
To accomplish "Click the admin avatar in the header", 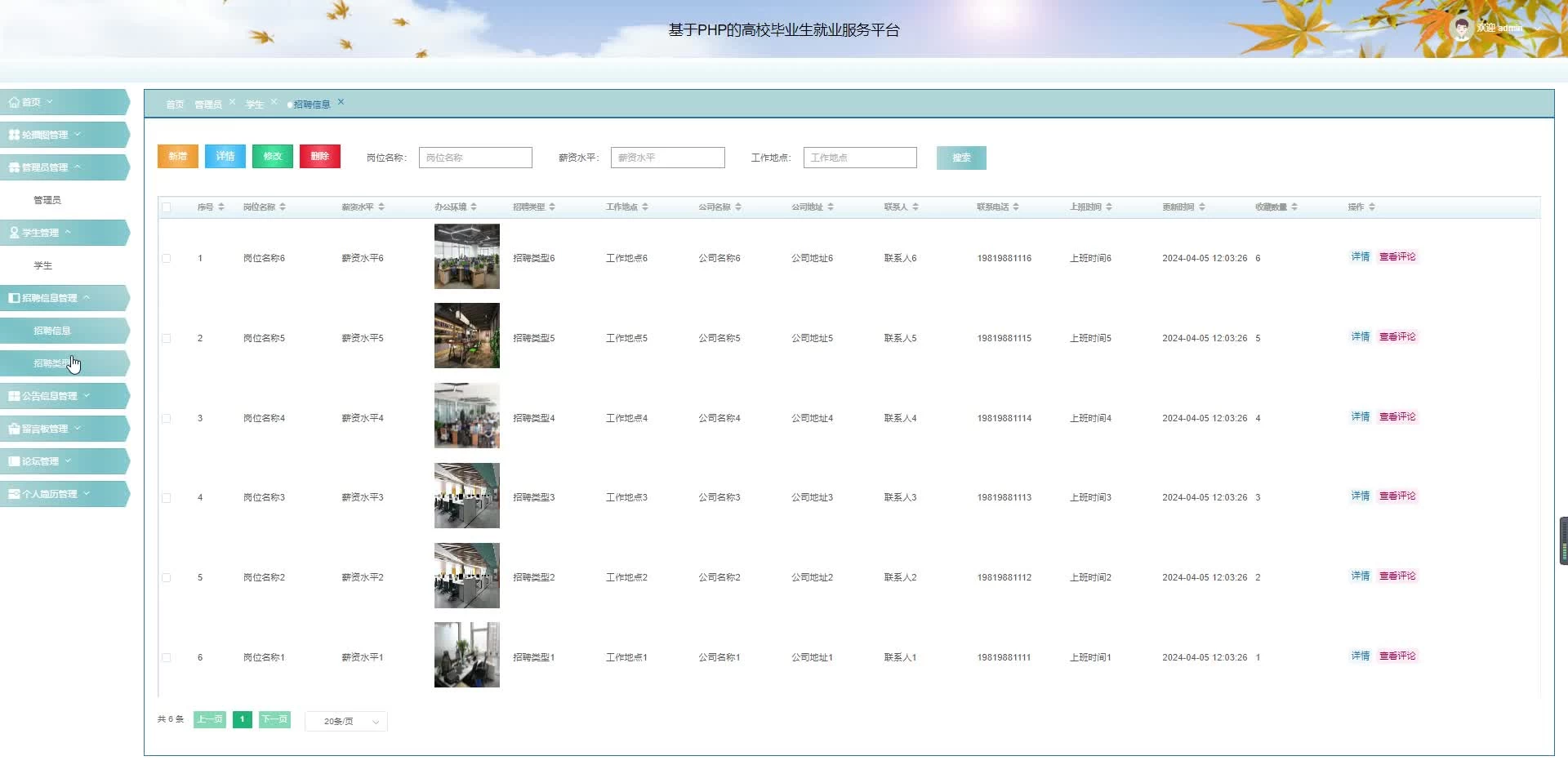I will tap(1461, 29).
